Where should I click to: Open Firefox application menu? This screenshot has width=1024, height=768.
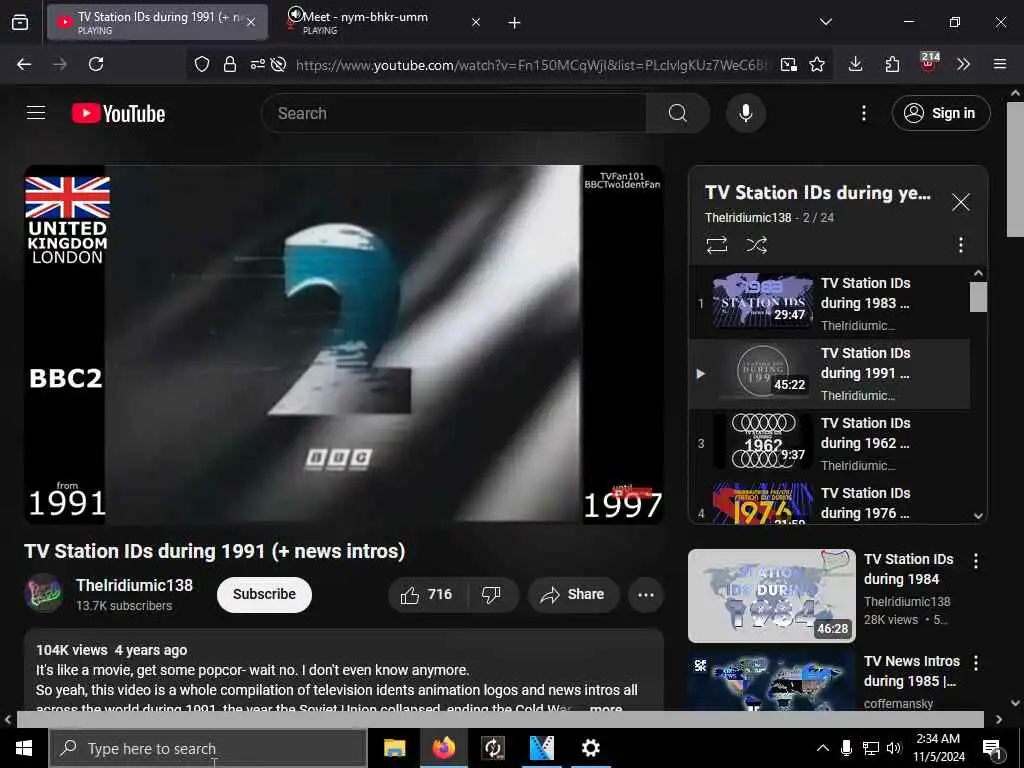[999, 64]
